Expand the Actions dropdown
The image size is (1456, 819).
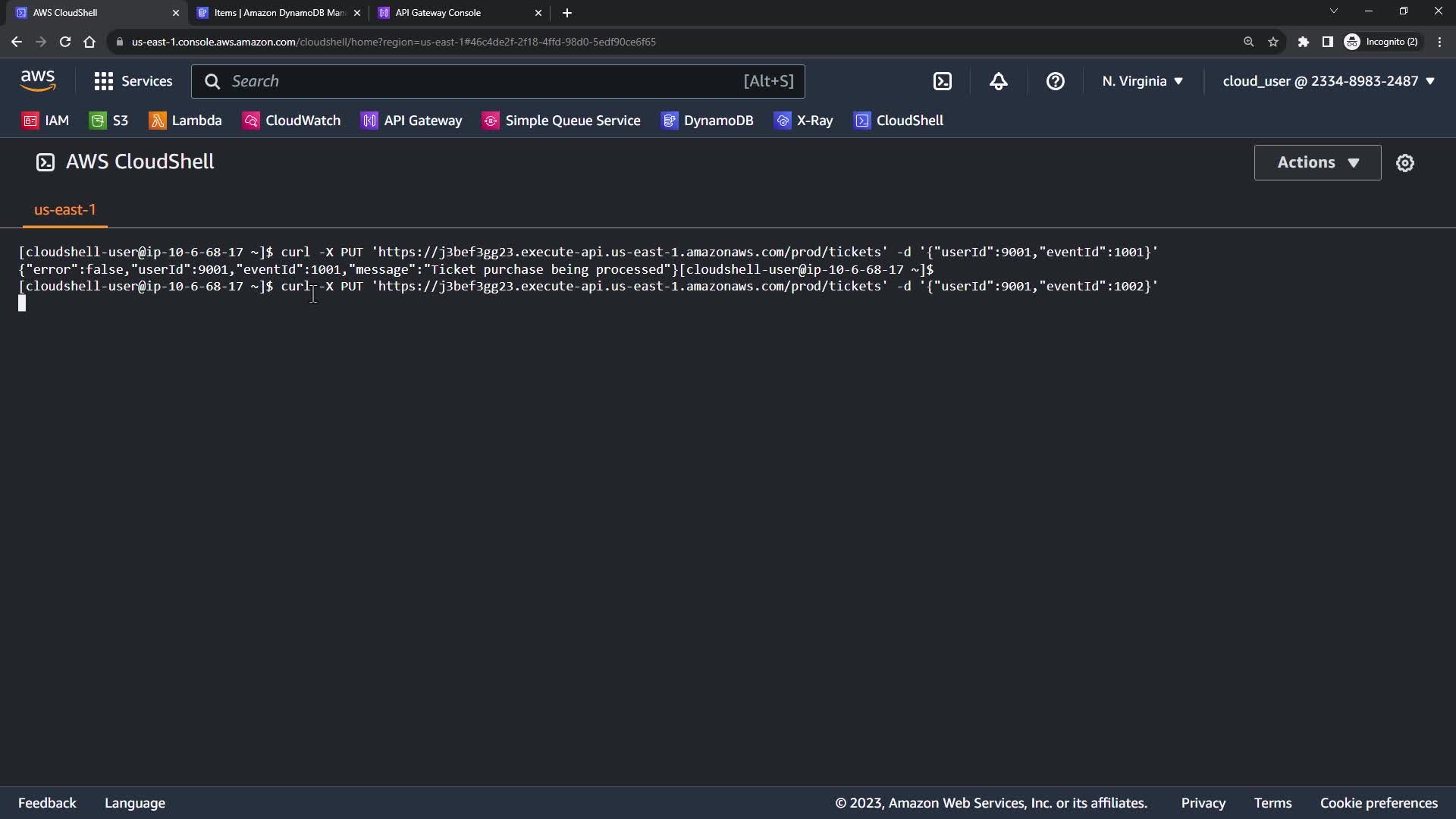point(1317,162)
